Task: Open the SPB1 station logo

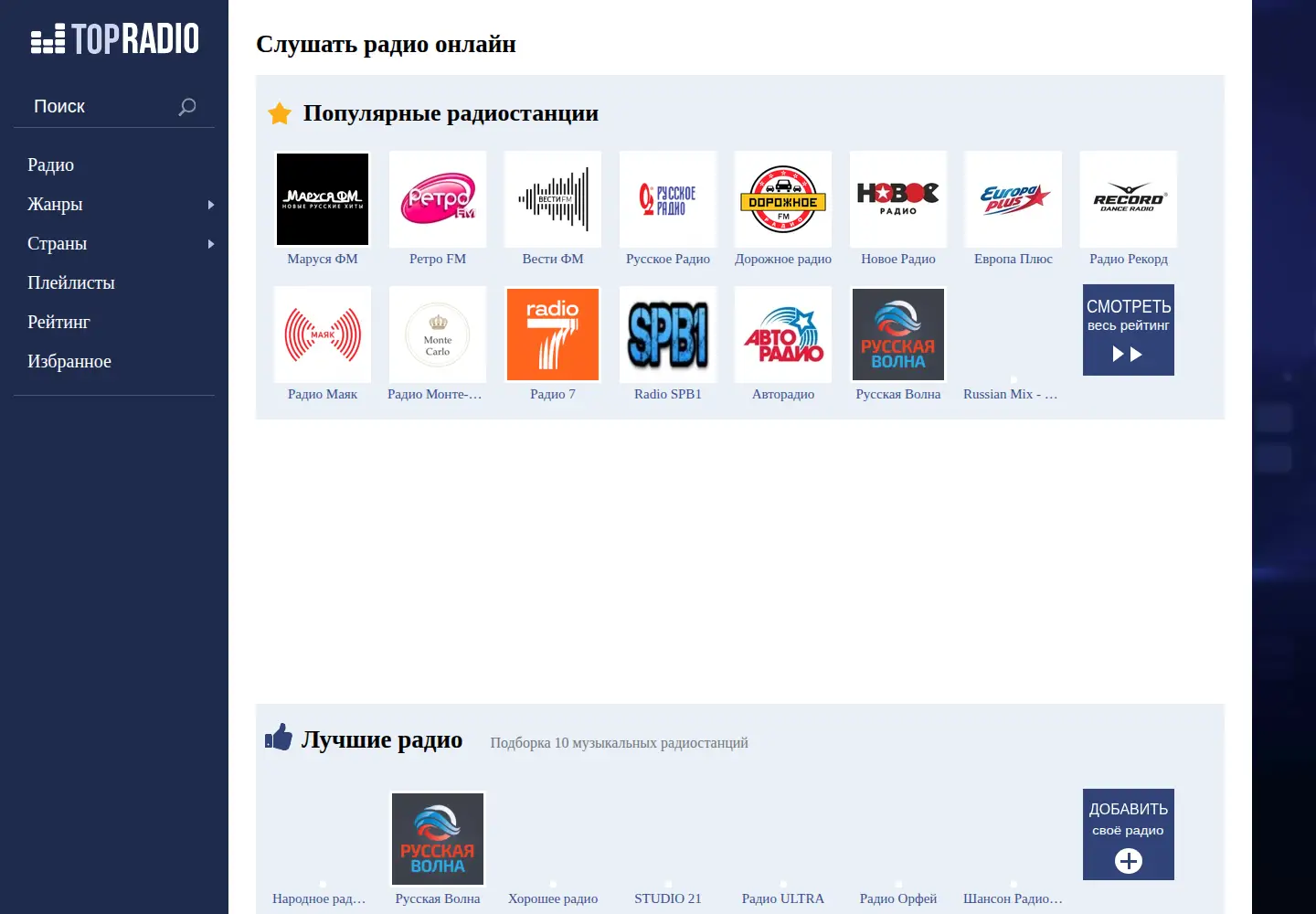Action: pos(668,335)
